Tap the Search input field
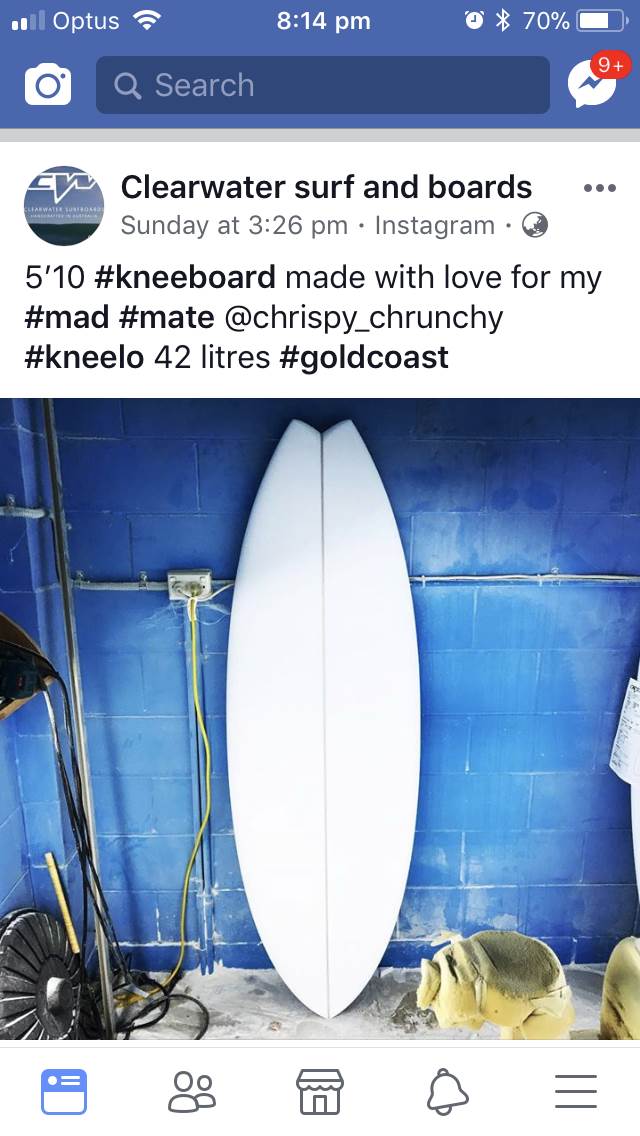 (323, 85)
